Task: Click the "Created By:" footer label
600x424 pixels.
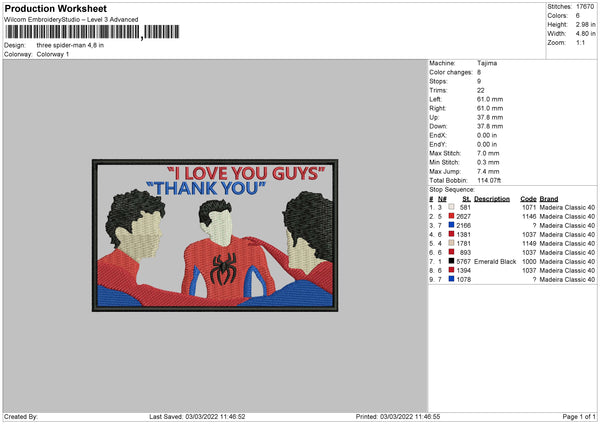Action: pyautogui.click(x=21, y=417)
